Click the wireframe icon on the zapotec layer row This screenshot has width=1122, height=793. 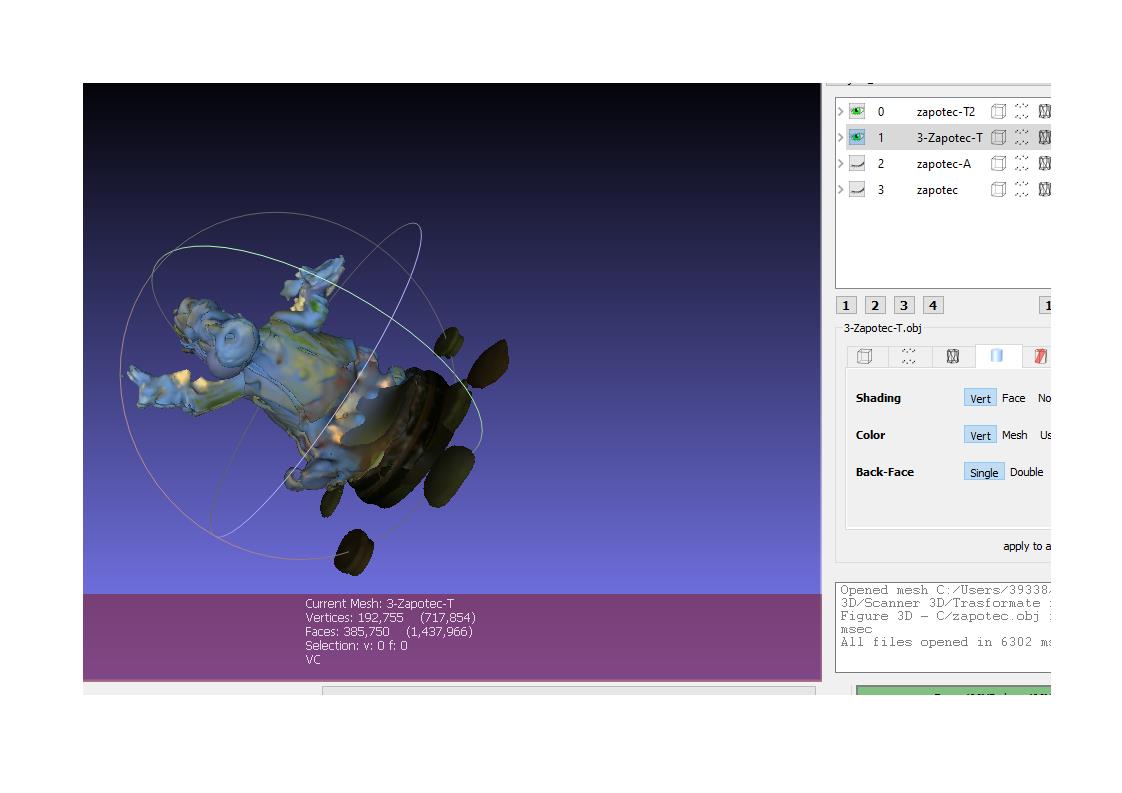pyautogui.click(x=1044, y=189)
